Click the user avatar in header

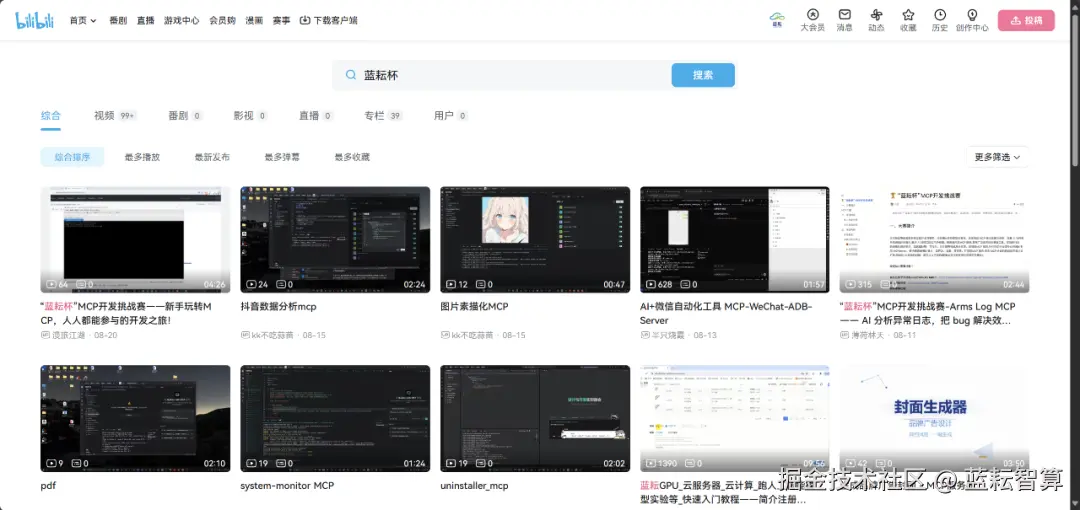(x=777, y=19)
